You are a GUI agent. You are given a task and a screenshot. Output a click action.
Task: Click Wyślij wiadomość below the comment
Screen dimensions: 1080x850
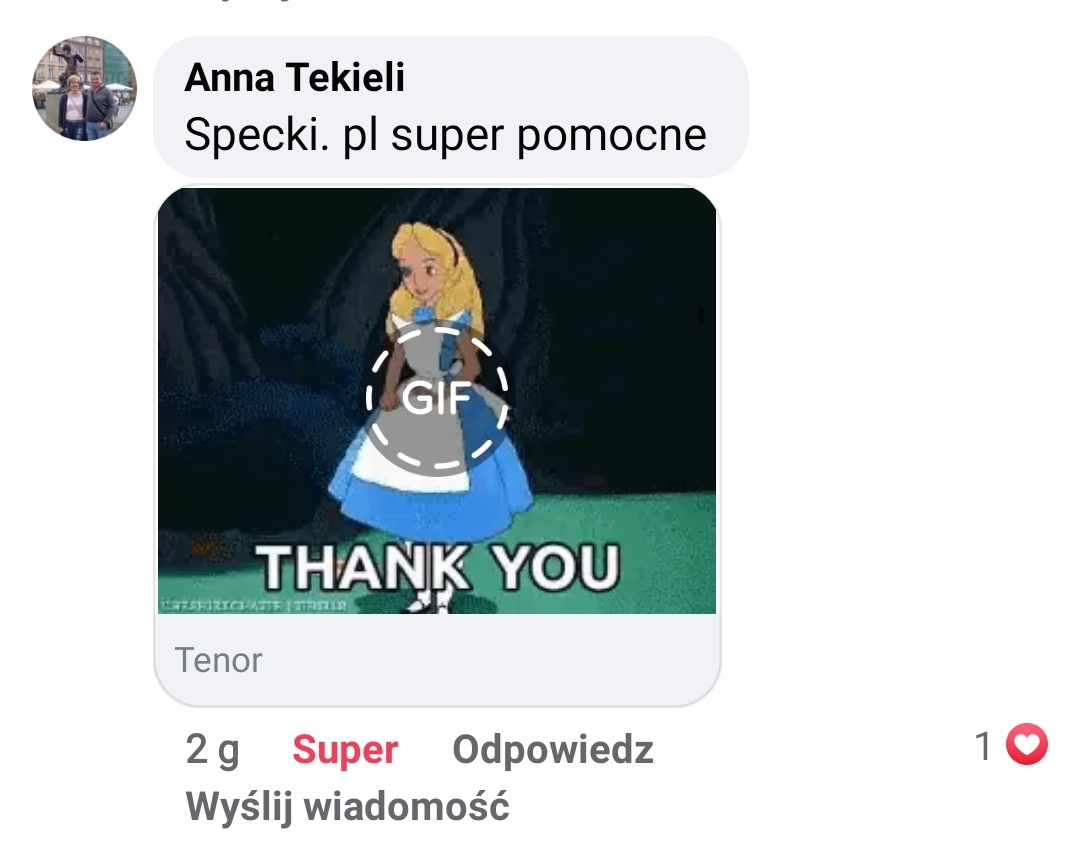[x=347, y=806]
